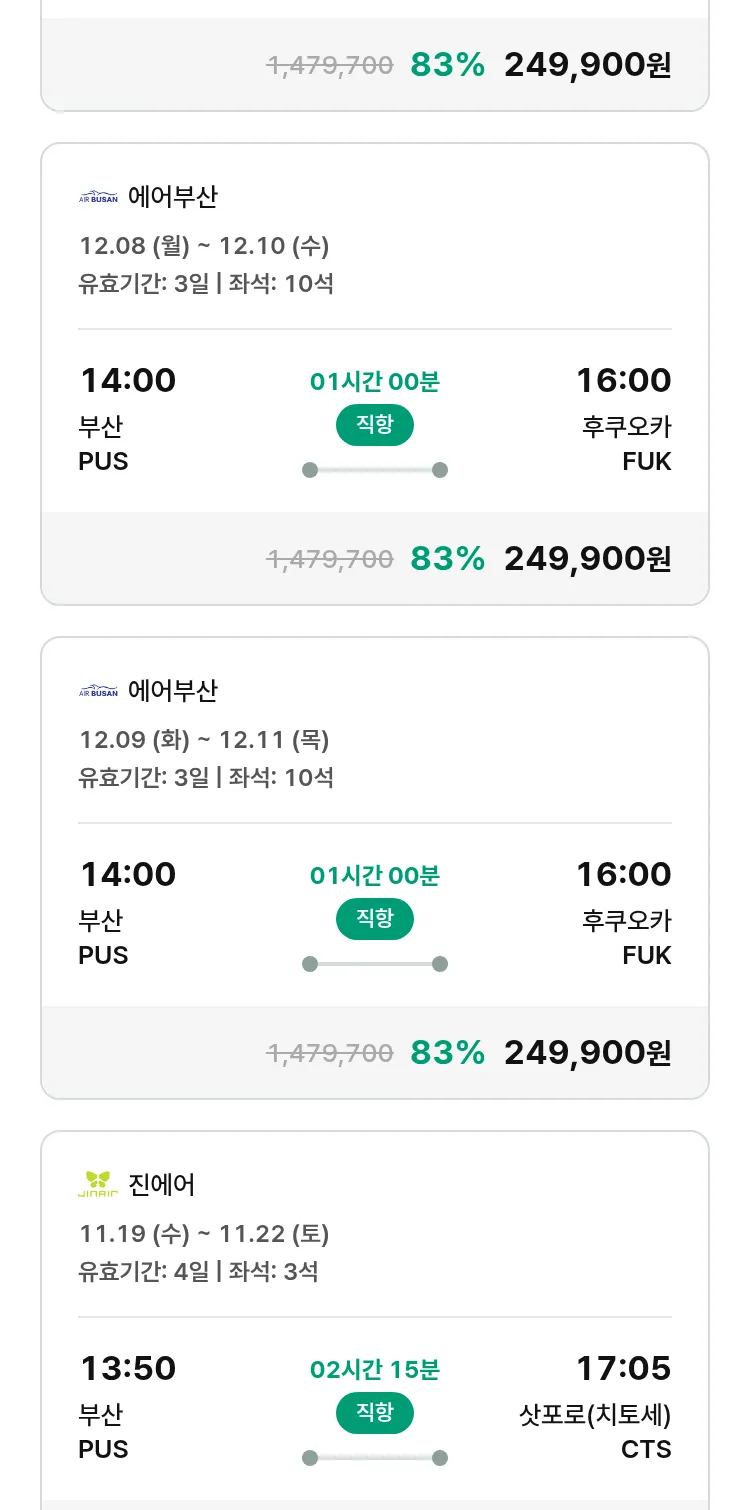Tap the 02시간 15분 flight duration
The height and width of the screenshot is (1510, 750).
point(375,1369)
